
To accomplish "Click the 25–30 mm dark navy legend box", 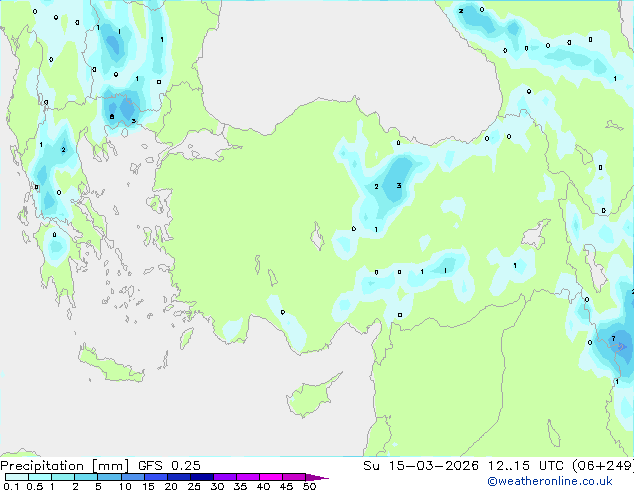I will tap(201, 477).
